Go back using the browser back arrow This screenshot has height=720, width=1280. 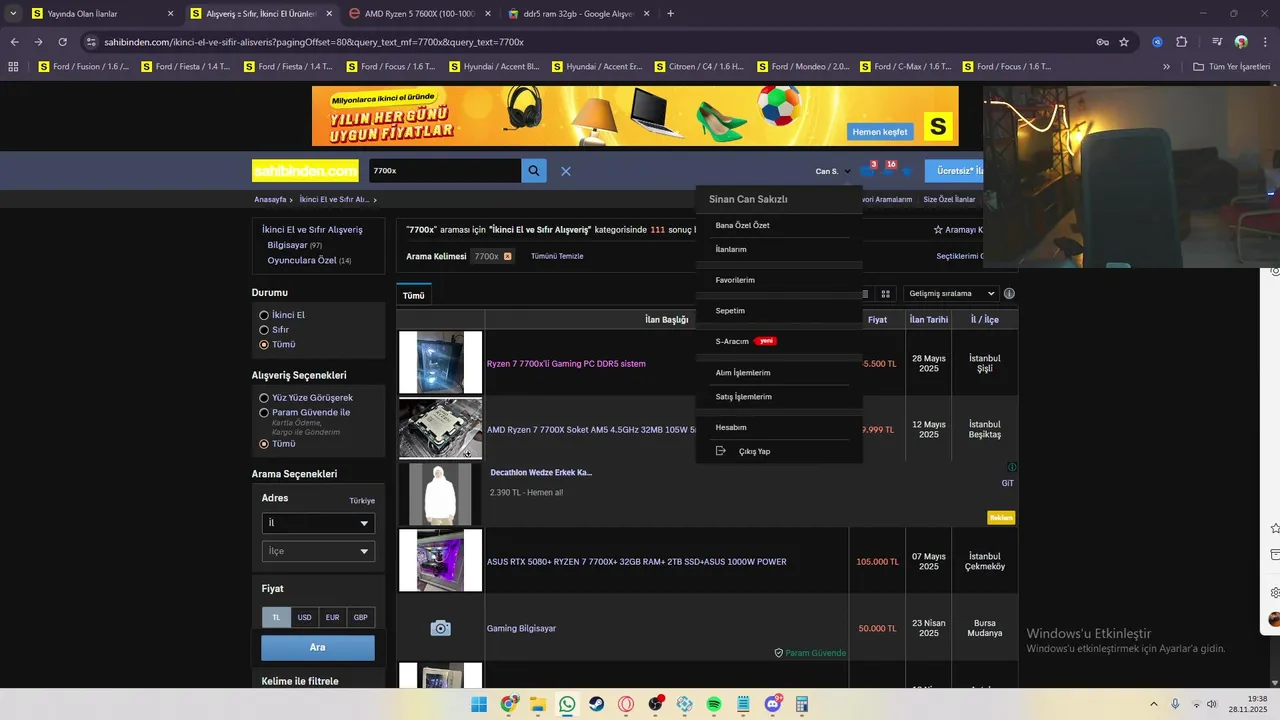pyautogui.click(x=14, y=42)
